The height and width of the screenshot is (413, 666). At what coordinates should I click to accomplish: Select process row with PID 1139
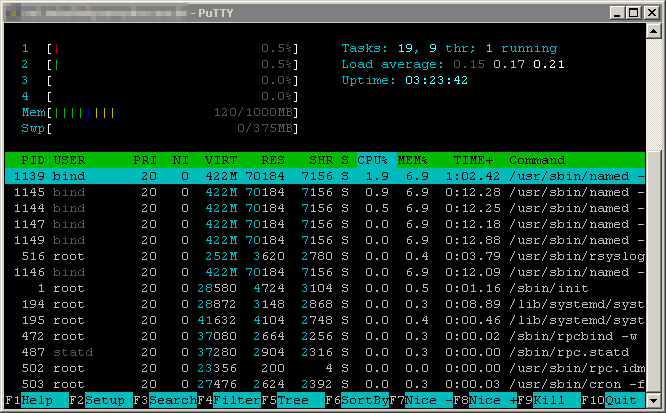pos(325,176)
